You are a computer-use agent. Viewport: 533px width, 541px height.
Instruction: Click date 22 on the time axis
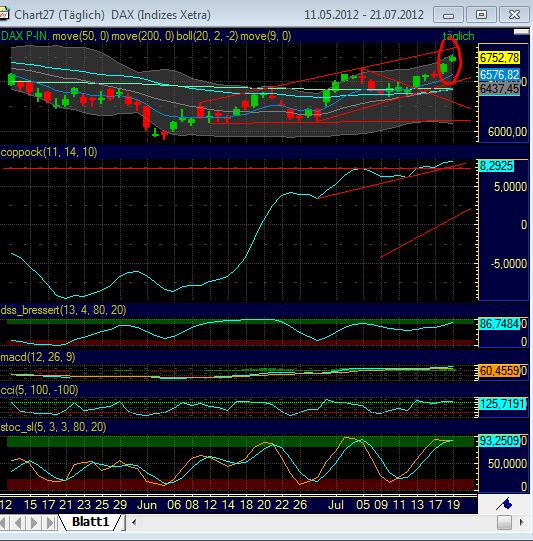coord(282,505)
